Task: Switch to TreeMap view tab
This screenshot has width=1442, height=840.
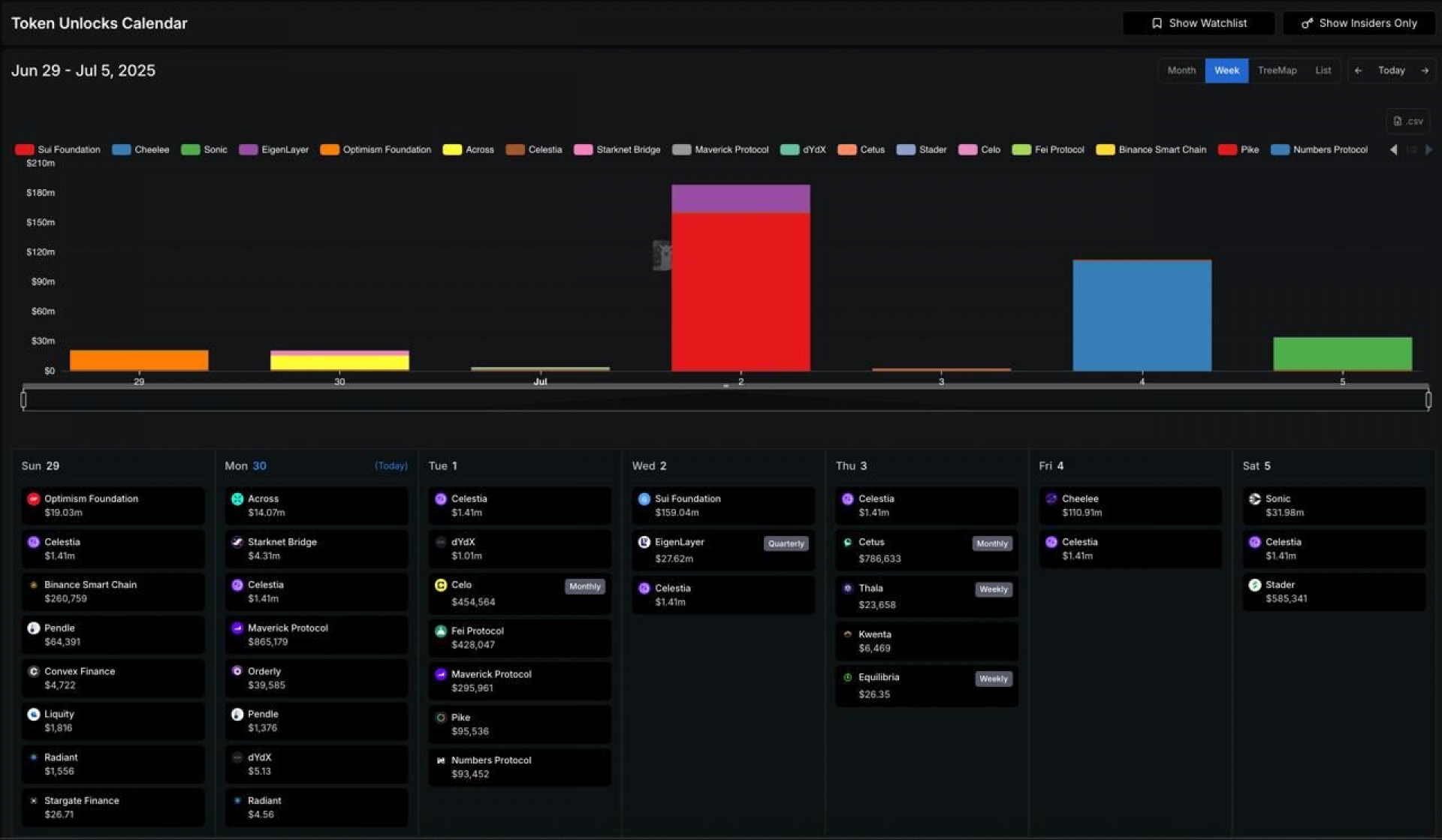Action: 1277,71
